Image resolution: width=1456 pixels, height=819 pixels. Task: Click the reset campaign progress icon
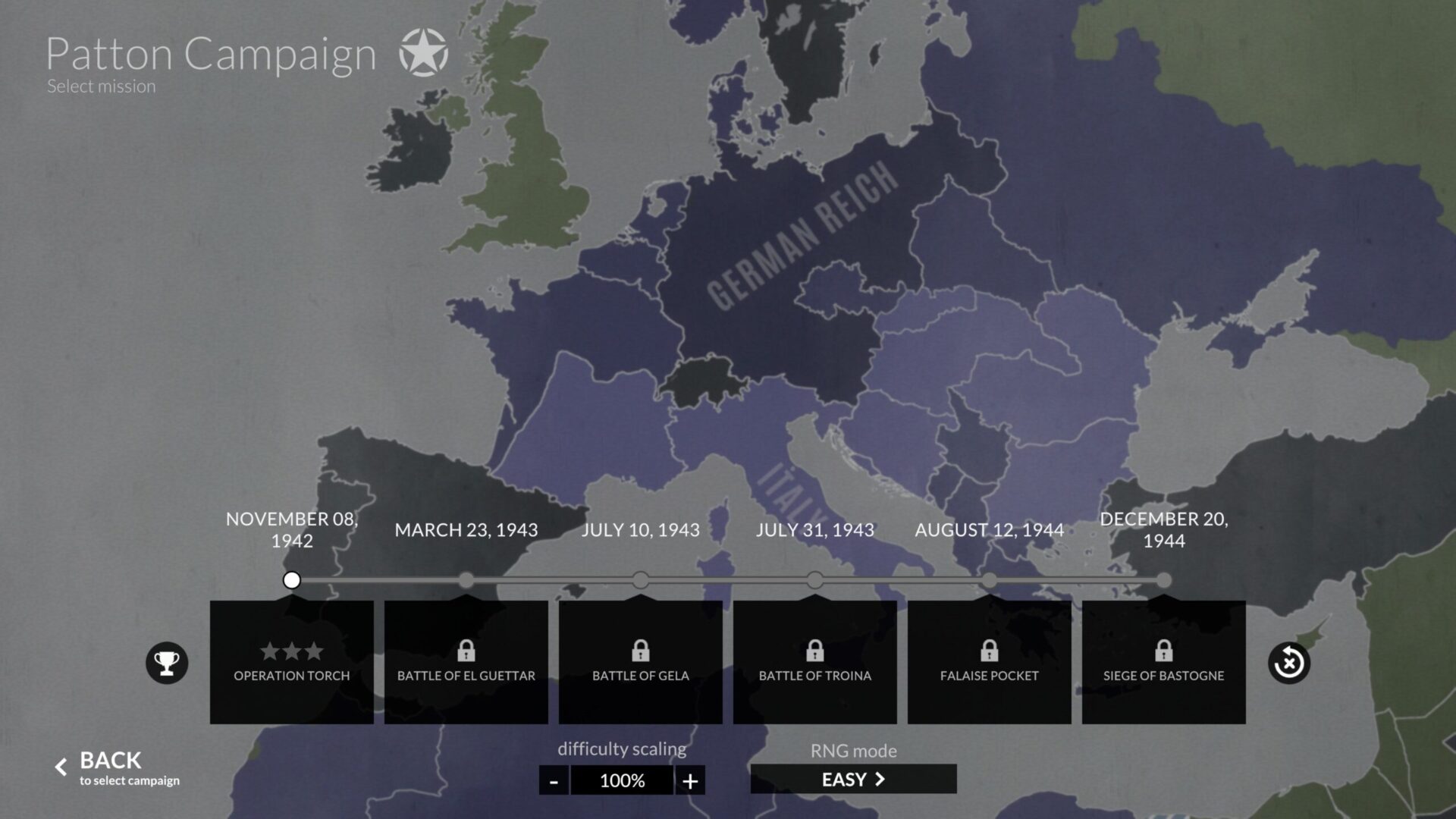point(1288,663)
